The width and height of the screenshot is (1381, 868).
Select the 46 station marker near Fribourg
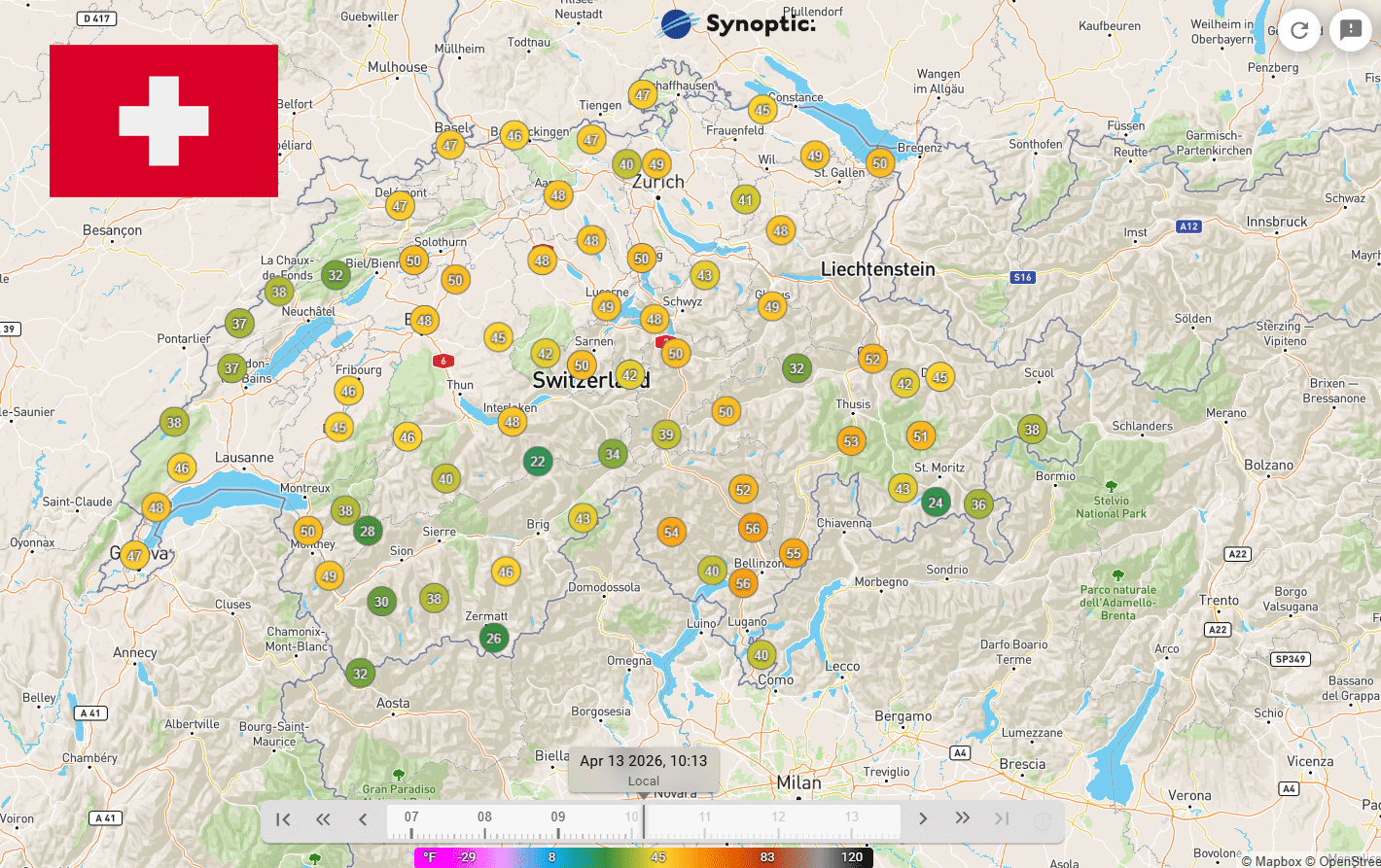point(348,392)
